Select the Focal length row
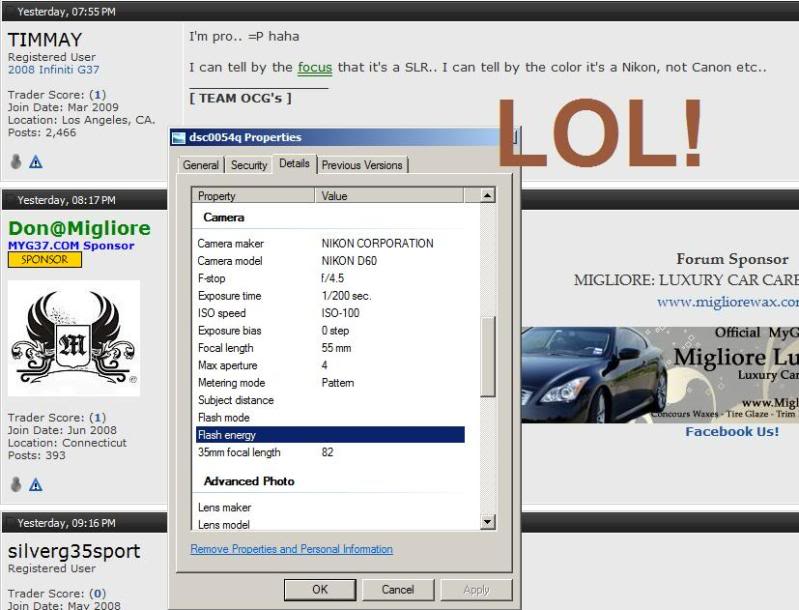Image resolution: width=799 pixels, height=610 pixels. (330, 348)
